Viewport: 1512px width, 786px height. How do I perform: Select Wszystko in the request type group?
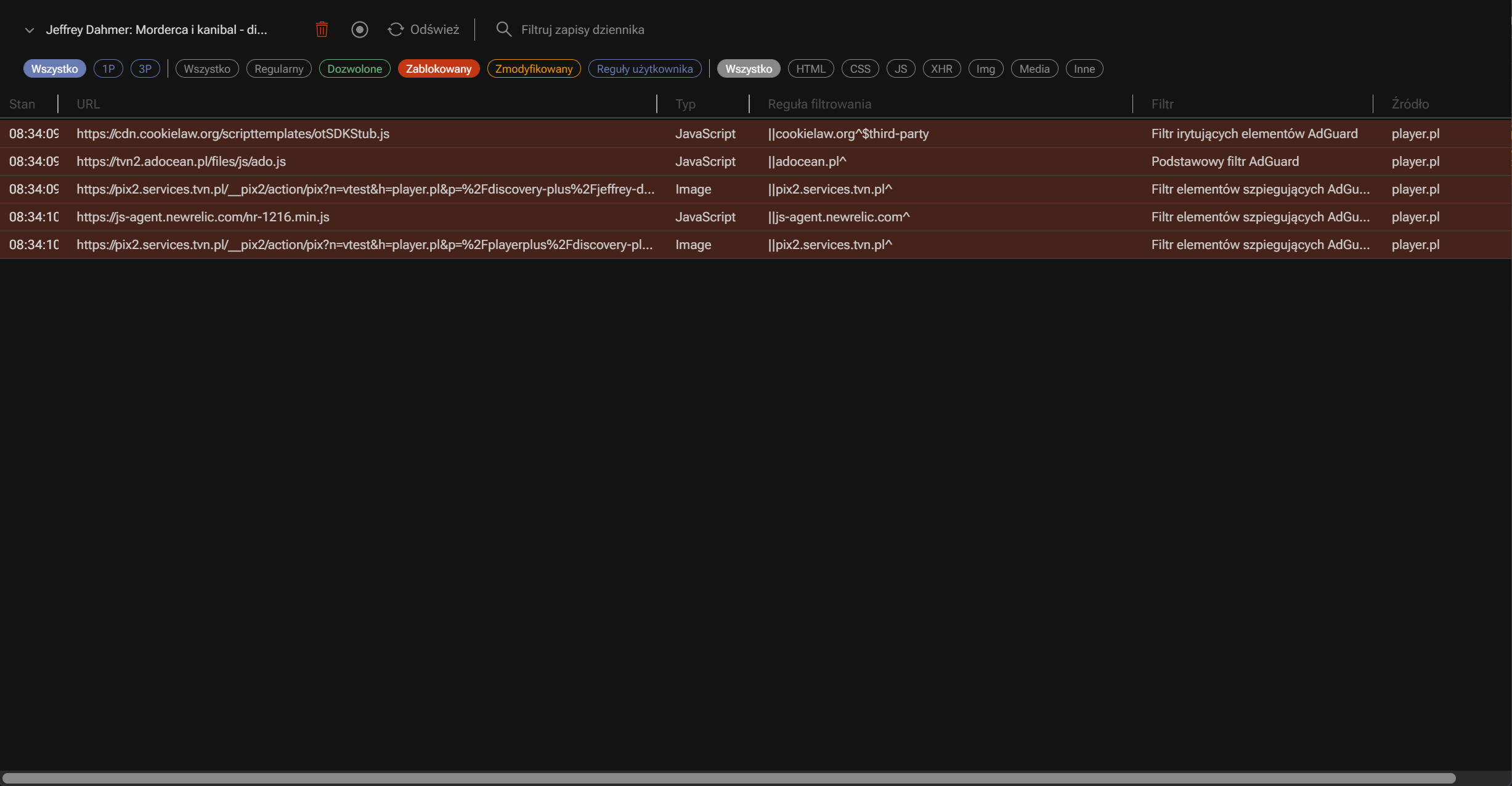[748, 68]
